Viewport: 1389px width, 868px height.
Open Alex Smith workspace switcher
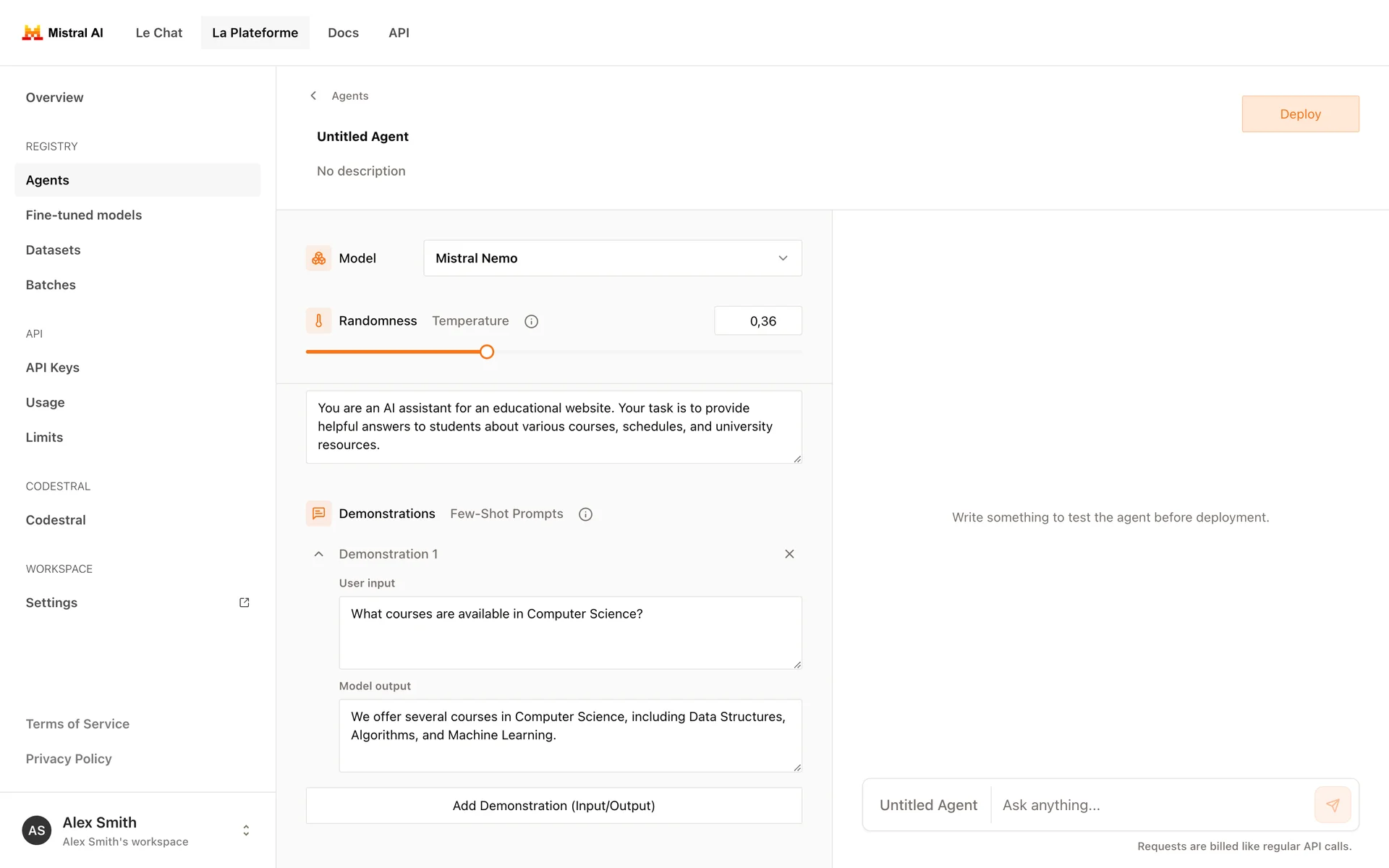tap(246, 830)
